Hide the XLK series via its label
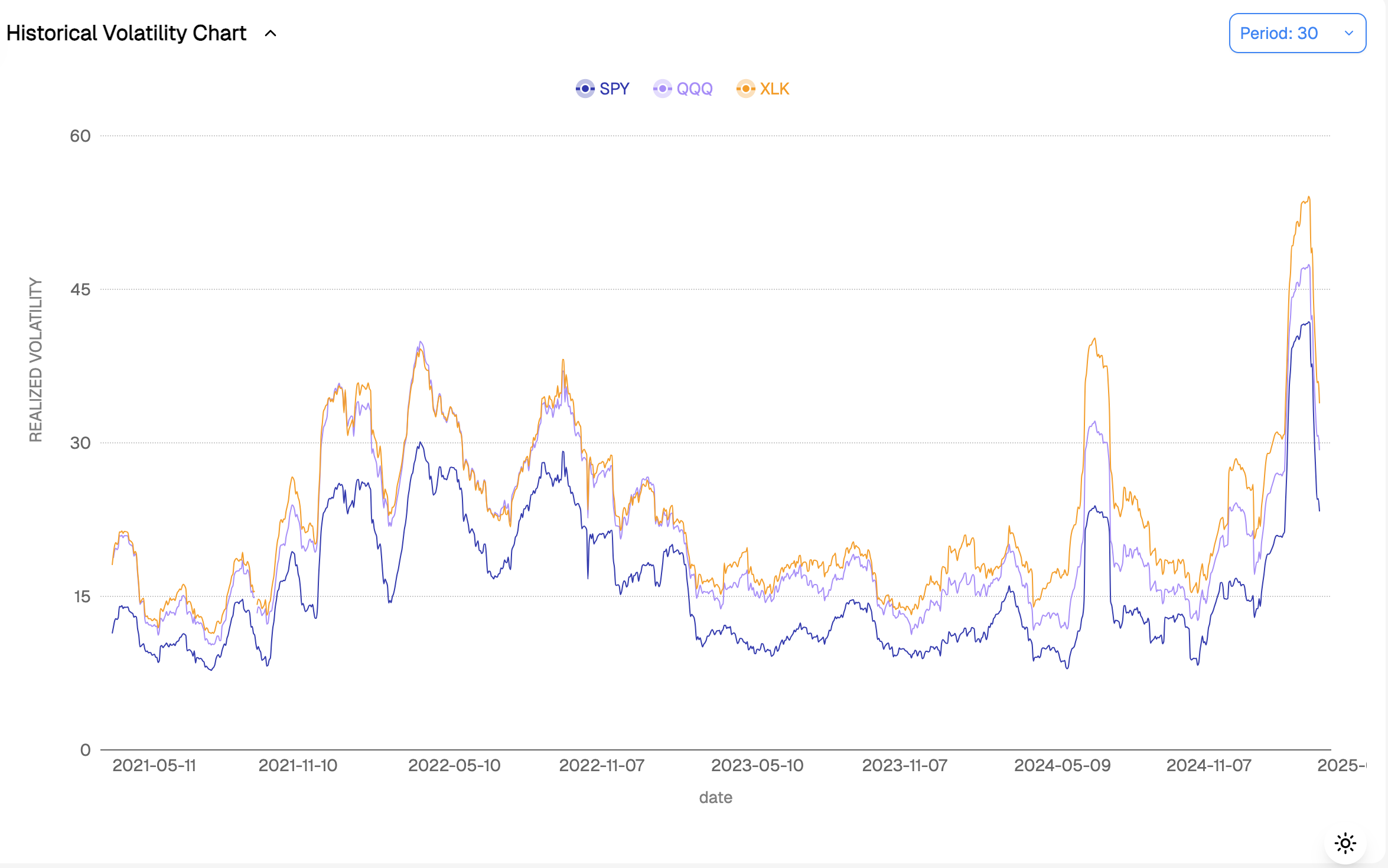1388x868 pixels. [774, 89]
